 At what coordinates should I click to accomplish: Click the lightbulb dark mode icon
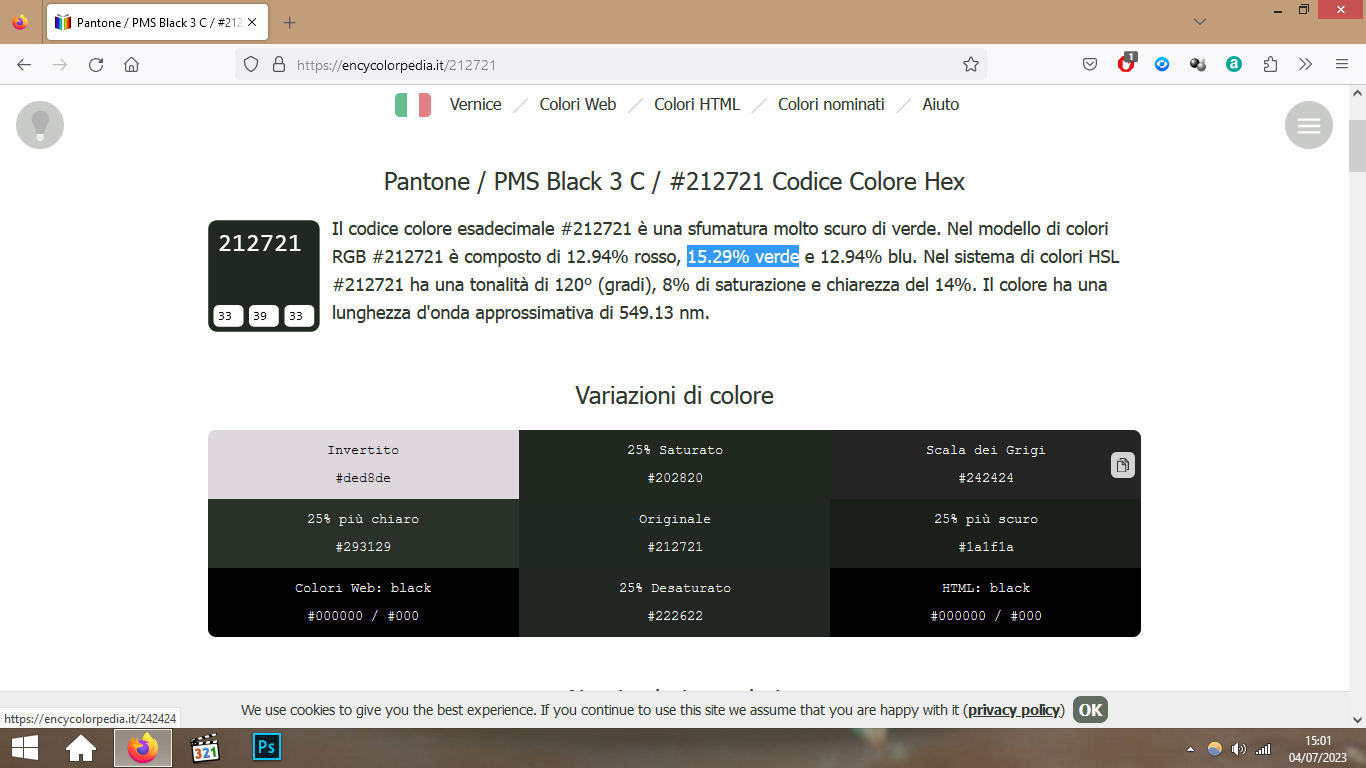(40, 125)
